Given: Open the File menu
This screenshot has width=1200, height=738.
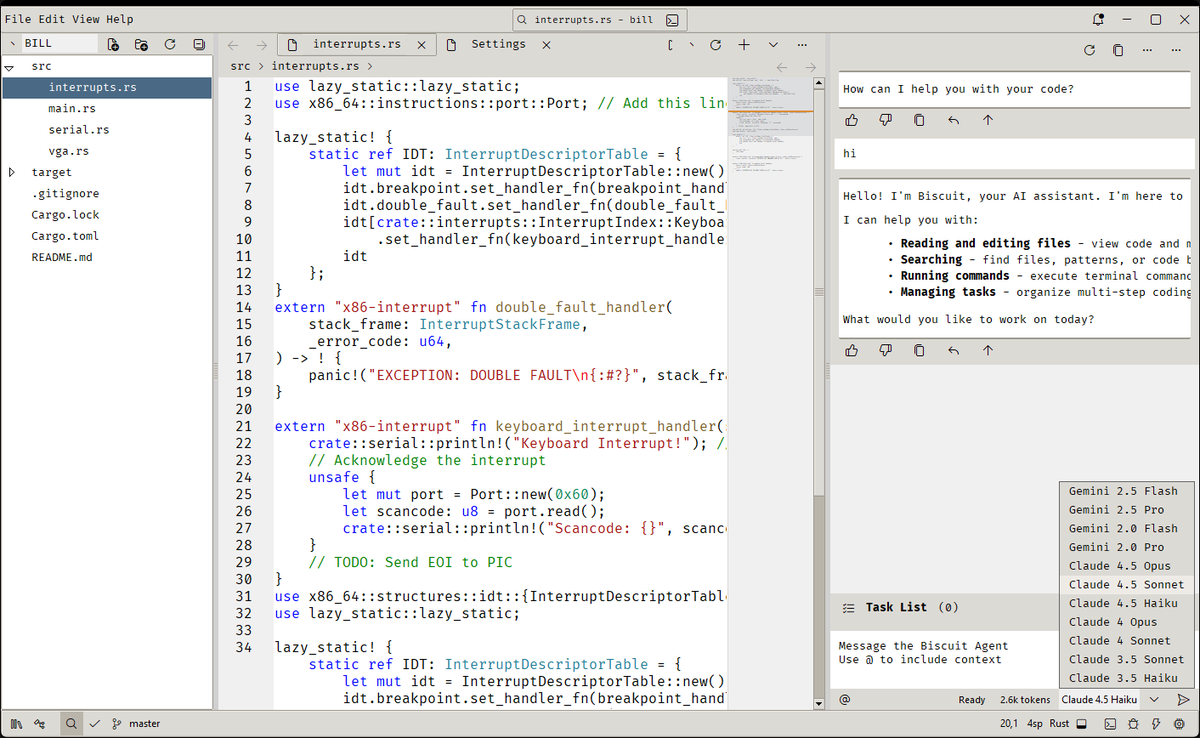Looking at the screenshot, I should click(17, 19).
